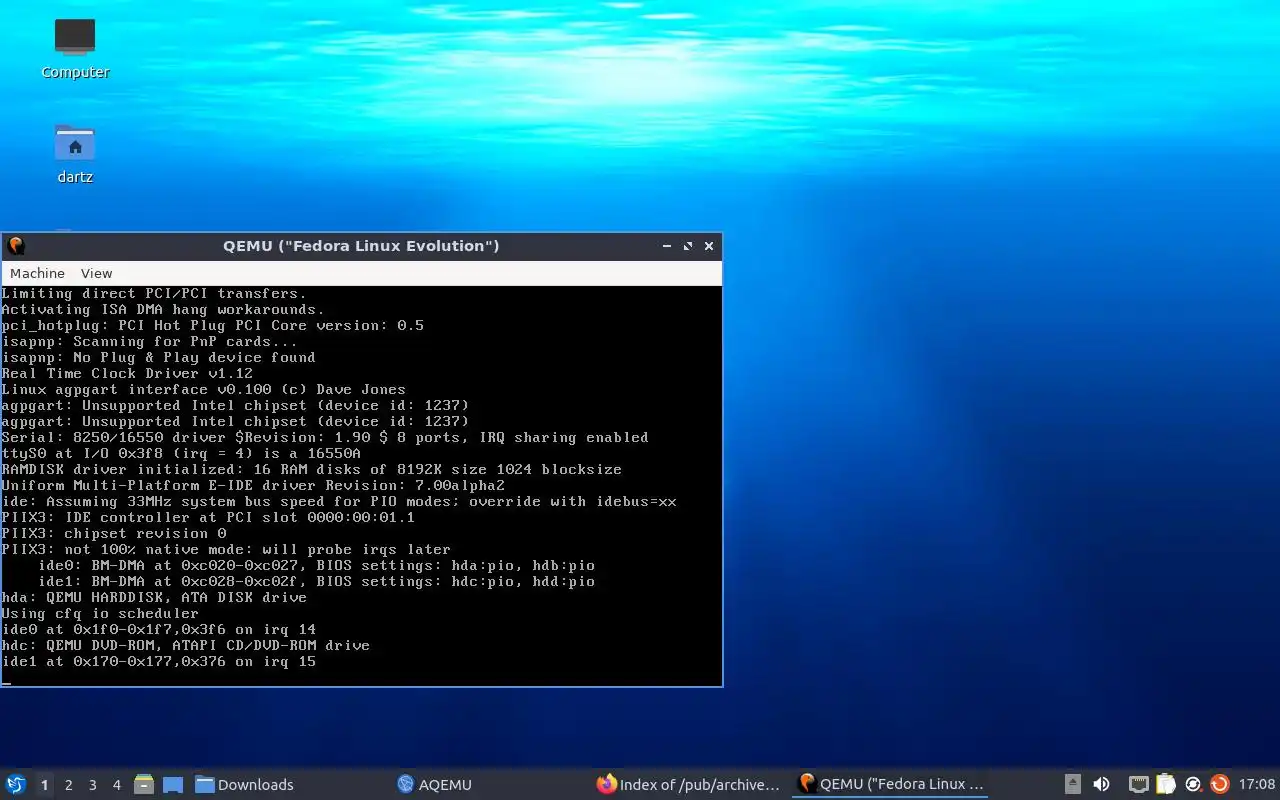The height and width of the screenshot is (800, 1280).
Task: Click "RAMDISK driver initialized" console line
Action: click(312, 470)
